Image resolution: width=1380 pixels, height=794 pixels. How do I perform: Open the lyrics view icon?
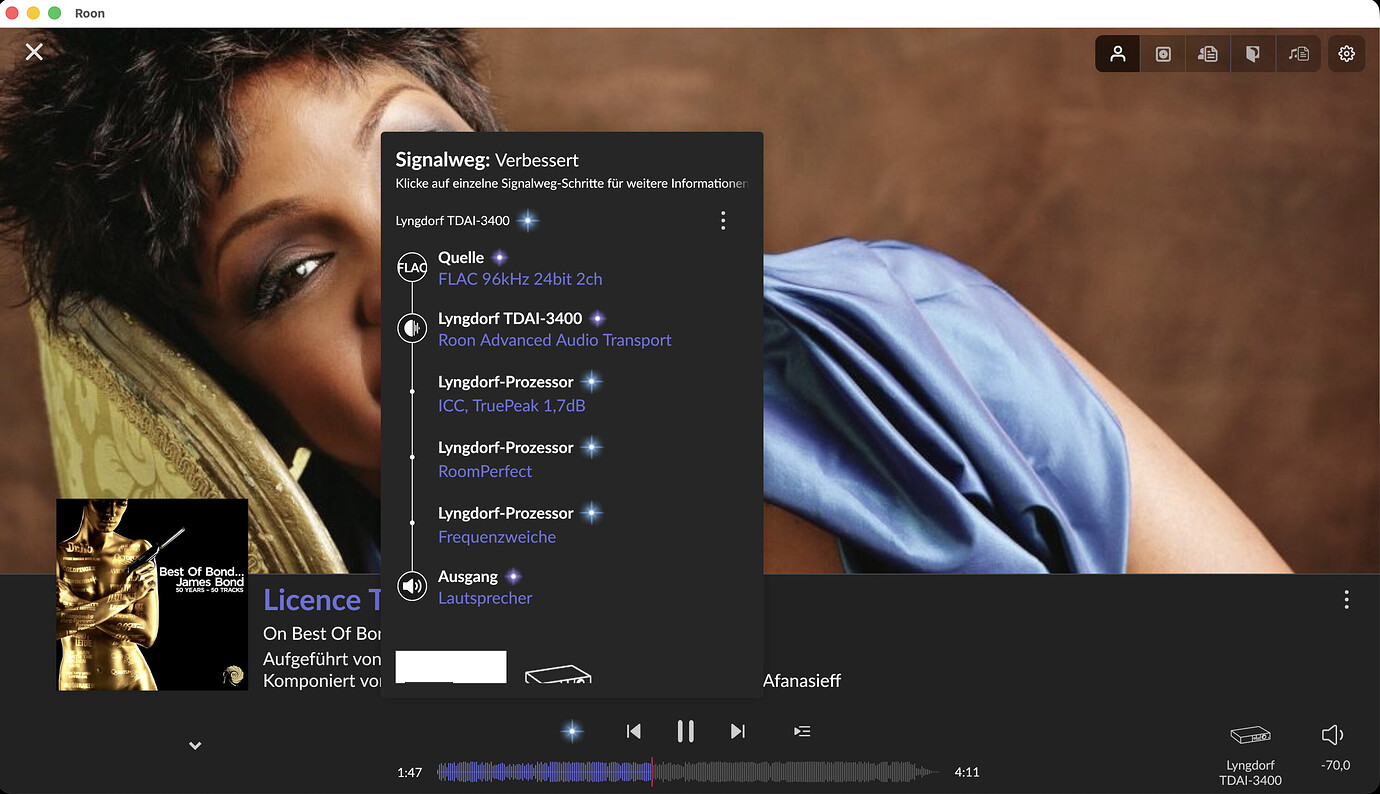pos(1298,54)
